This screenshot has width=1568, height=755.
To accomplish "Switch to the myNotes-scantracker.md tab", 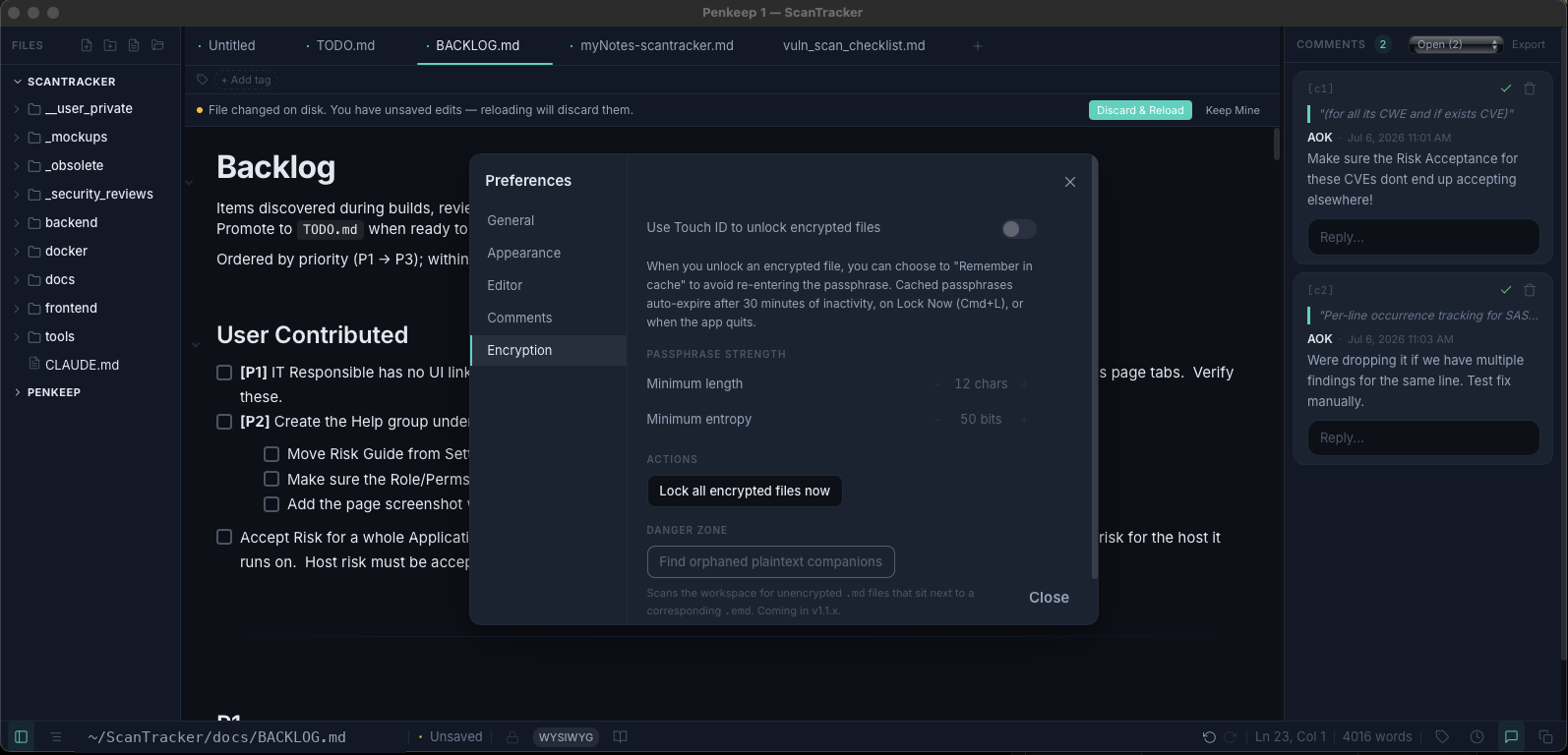I will (x=657, y=45).
